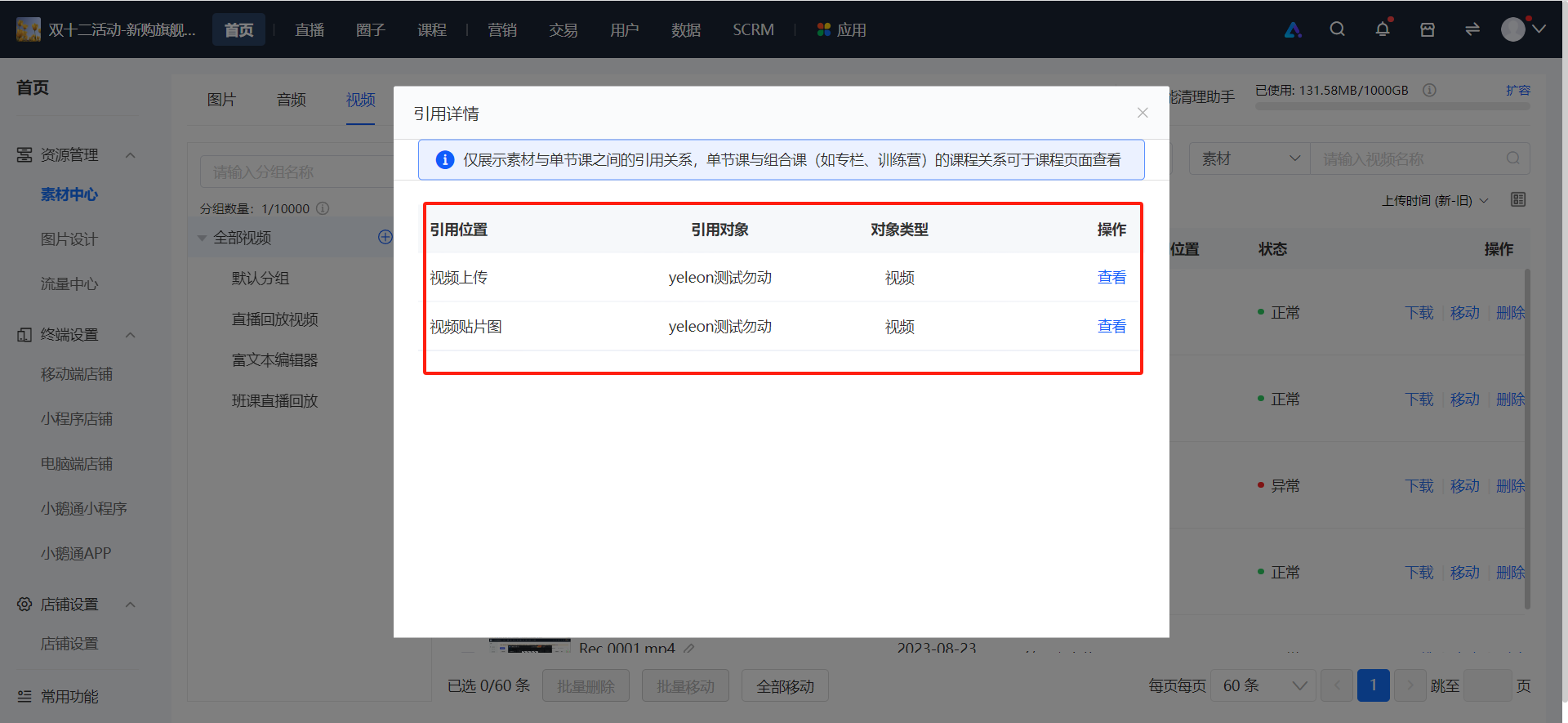
Task: Click the 分组数量 info icon
Action: click(323, 208)
